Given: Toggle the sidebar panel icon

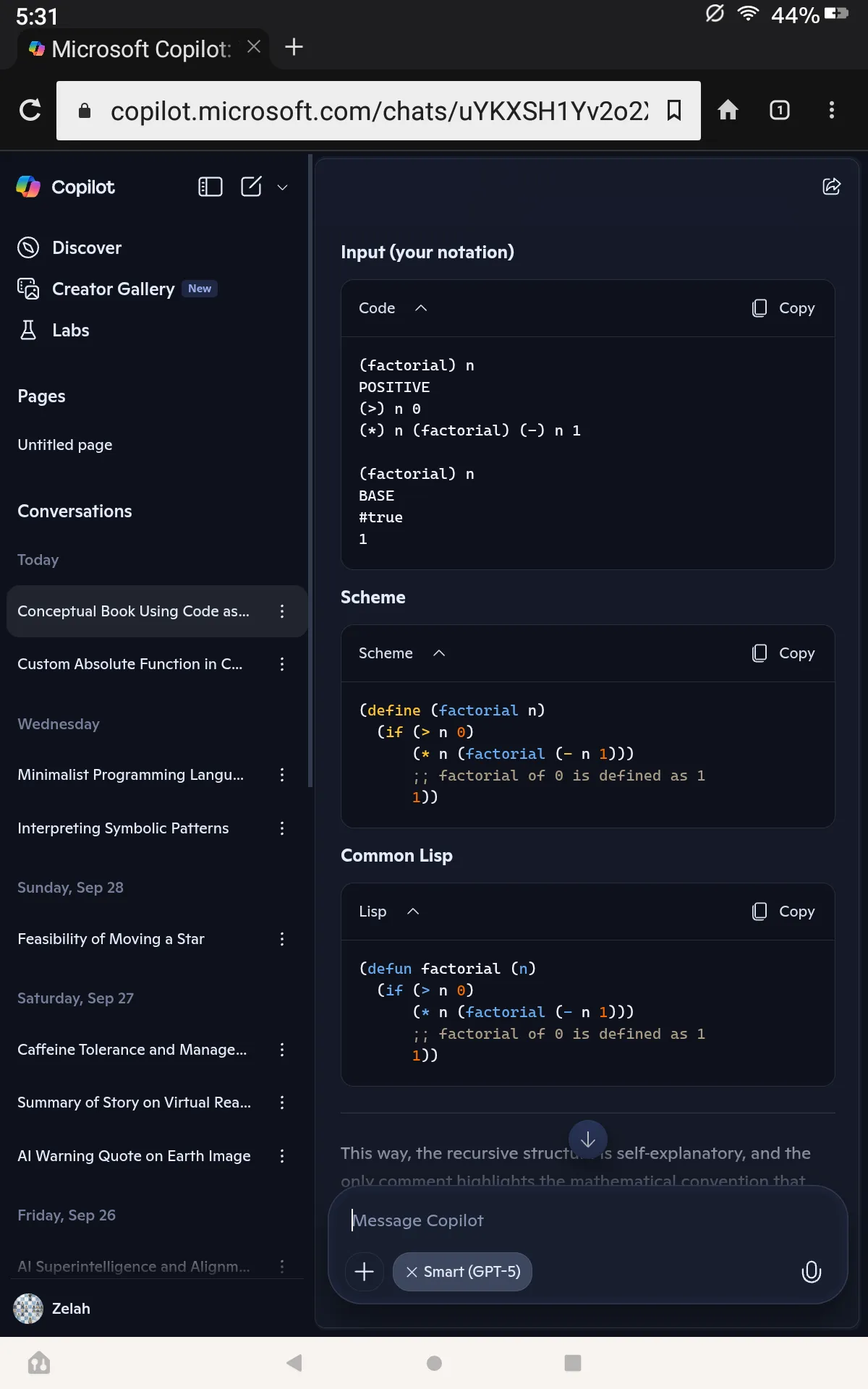Looking at the screenshot, I should tap(210, 187).
